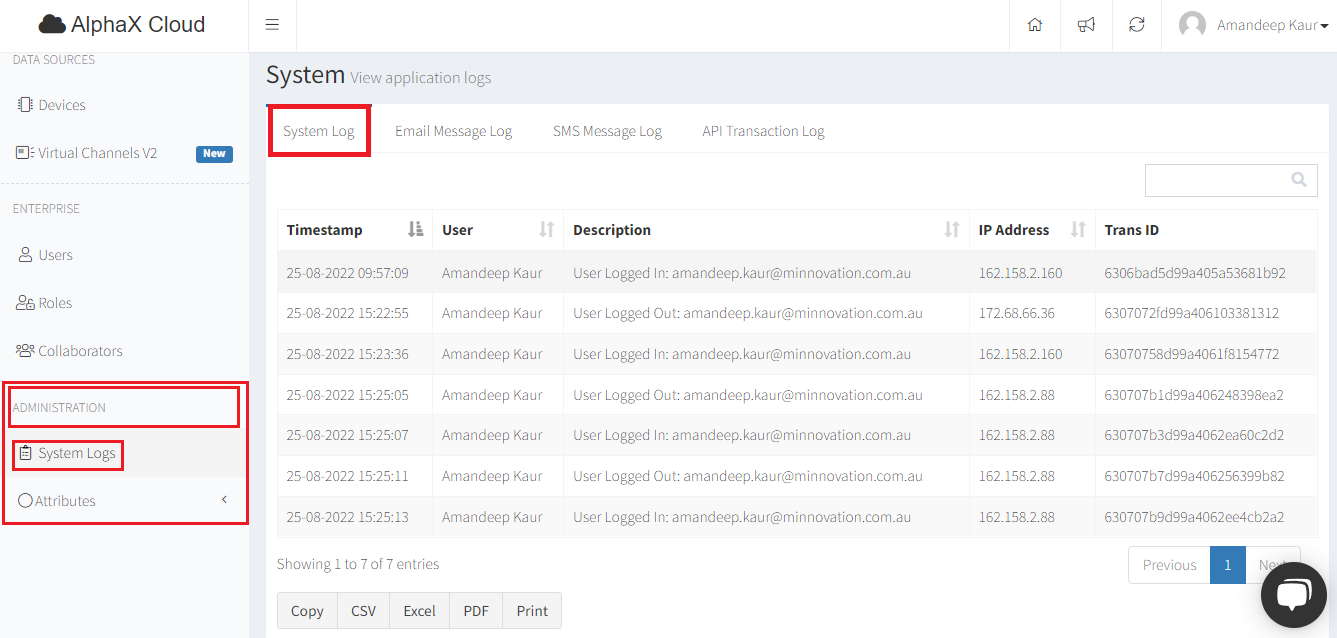Open announcements megaphone icon

pos(1086,25)
